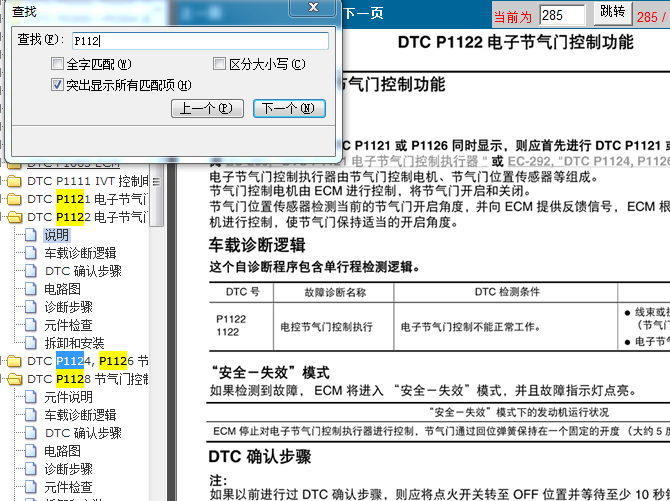670x501 pixels.
Task: Click the P1121 folder icon
Action: [14, 199]
